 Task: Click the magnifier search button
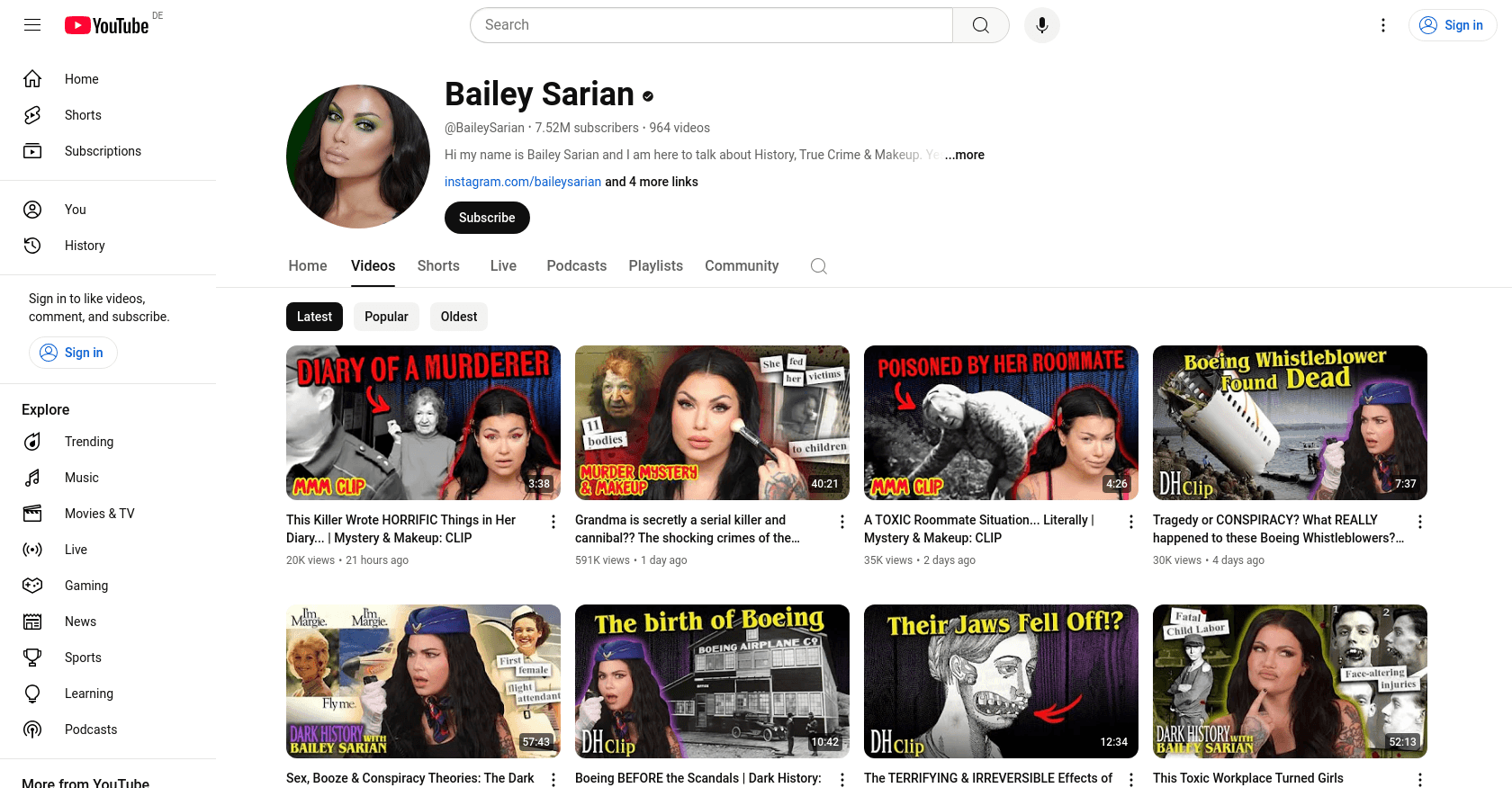980,25
